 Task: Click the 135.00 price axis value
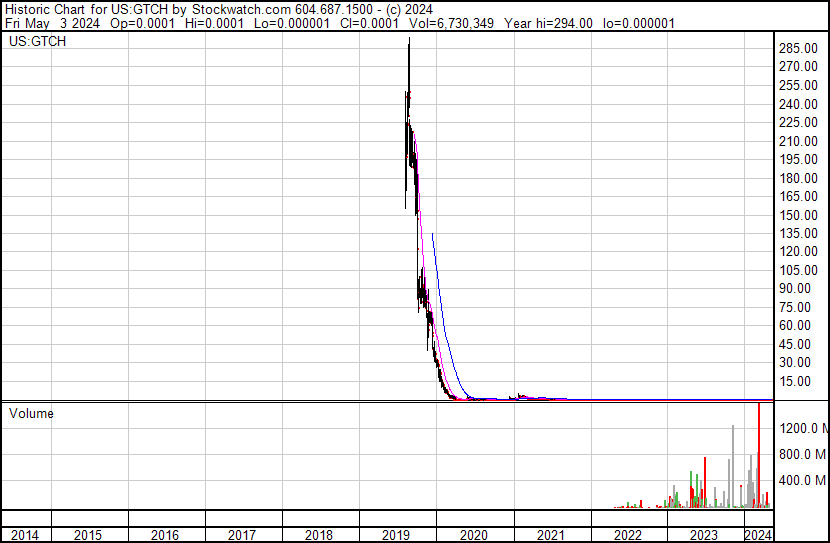[x=798, y=233]
